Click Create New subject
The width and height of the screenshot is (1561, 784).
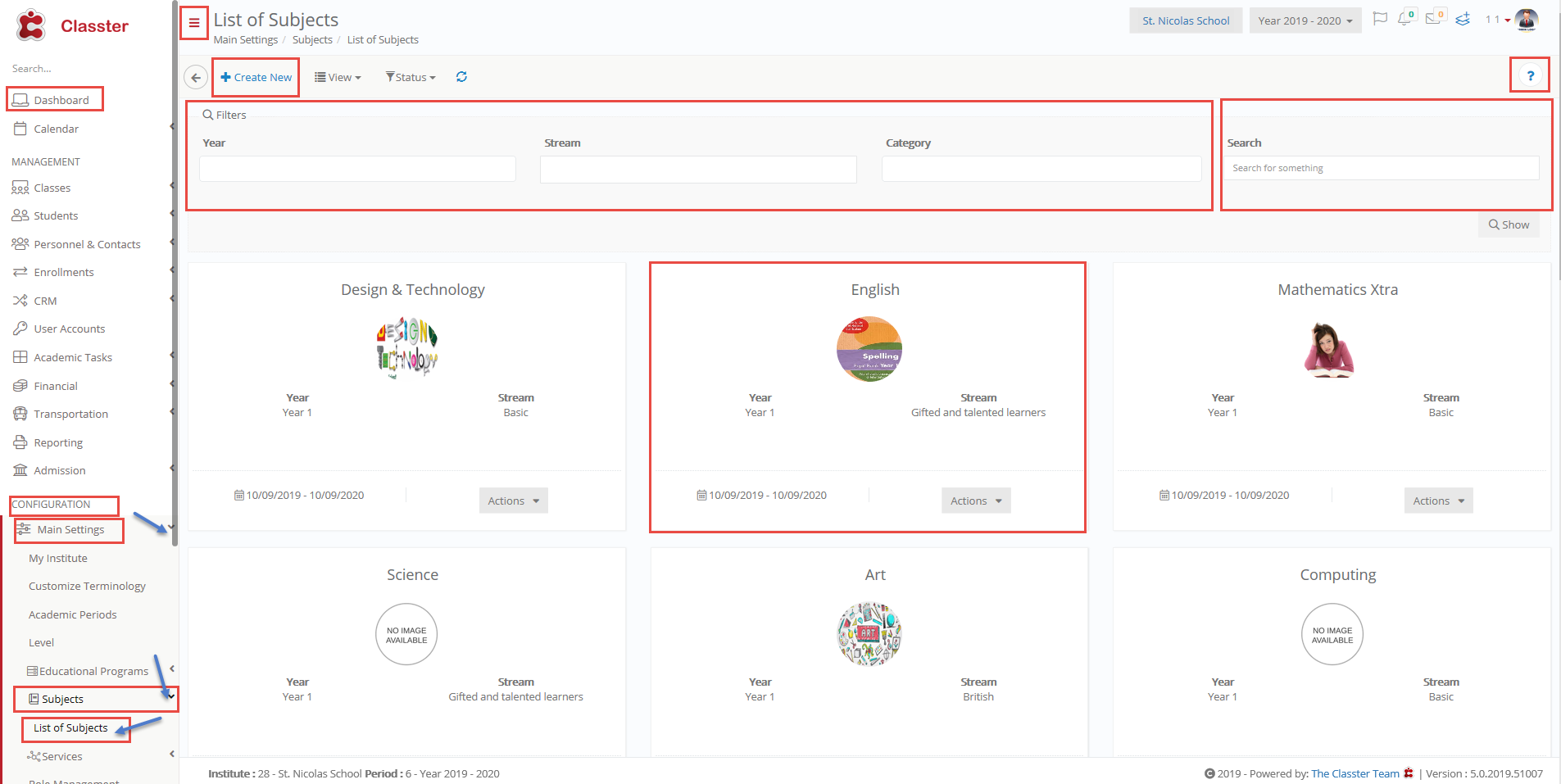[x=256, y=77]
